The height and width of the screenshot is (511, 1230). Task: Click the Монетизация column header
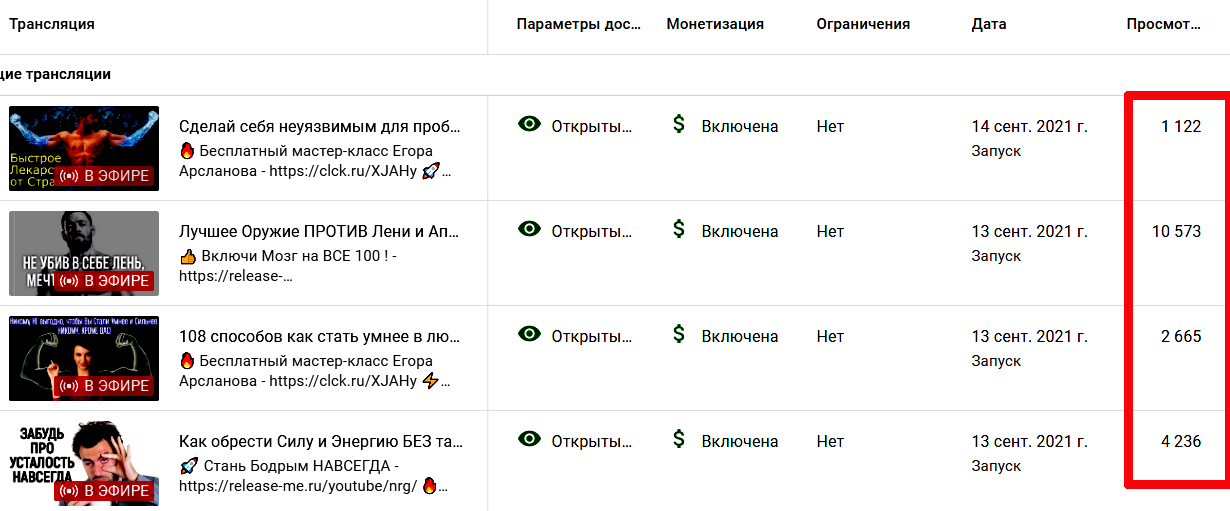(715, 24)
